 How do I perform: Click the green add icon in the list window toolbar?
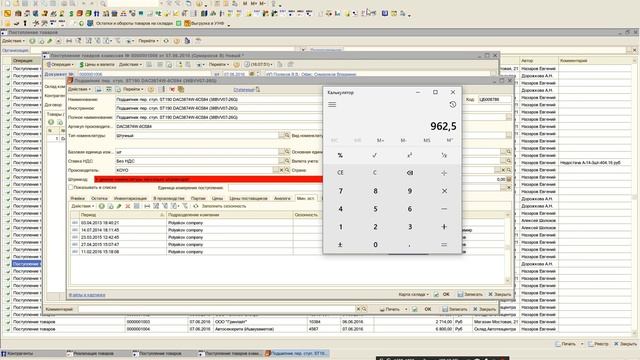[x=32, y=41]
